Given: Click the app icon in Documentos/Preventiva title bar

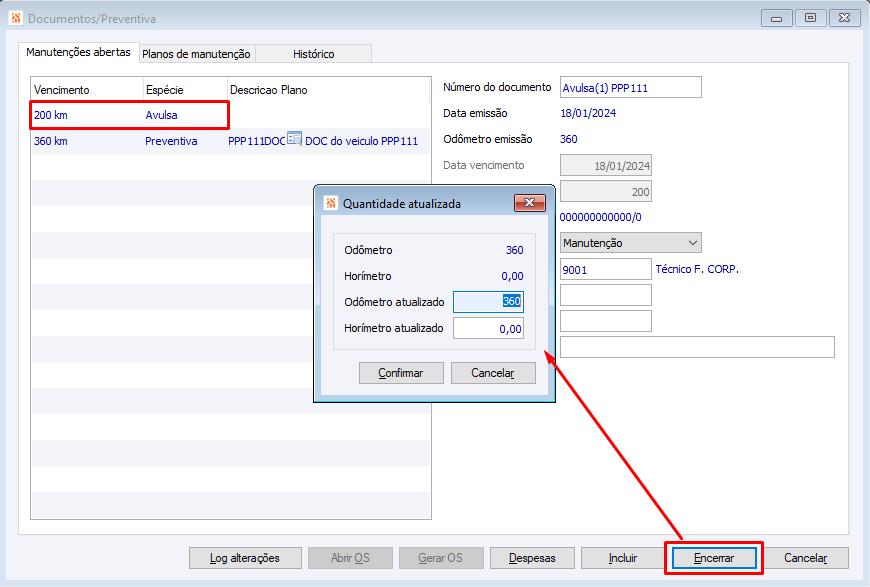Looking at the screenshot, I should (16, 18).
